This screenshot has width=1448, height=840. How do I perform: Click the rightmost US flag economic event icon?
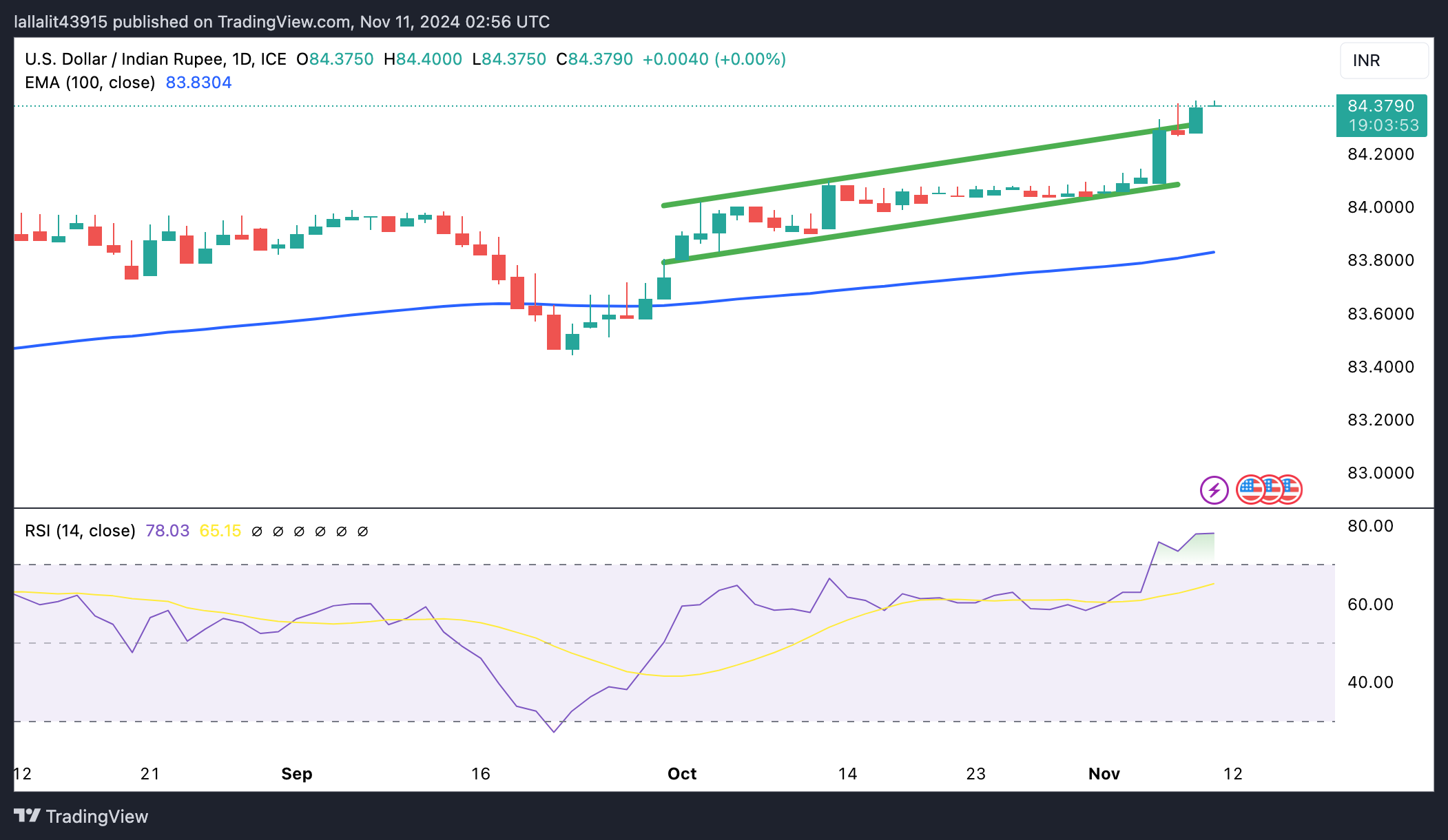click(x=1291, y=490)
